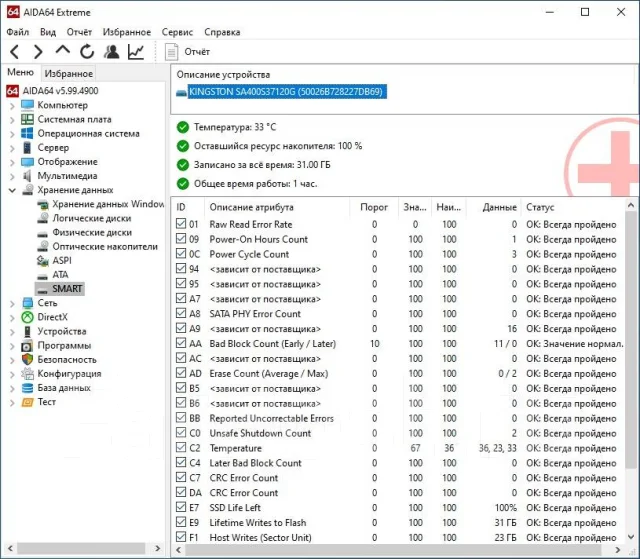Viewport: 640px width, 559px height.
Task: Uncheck the 01 Raw Read Error Rate checkbox
Action: [181, 224]
